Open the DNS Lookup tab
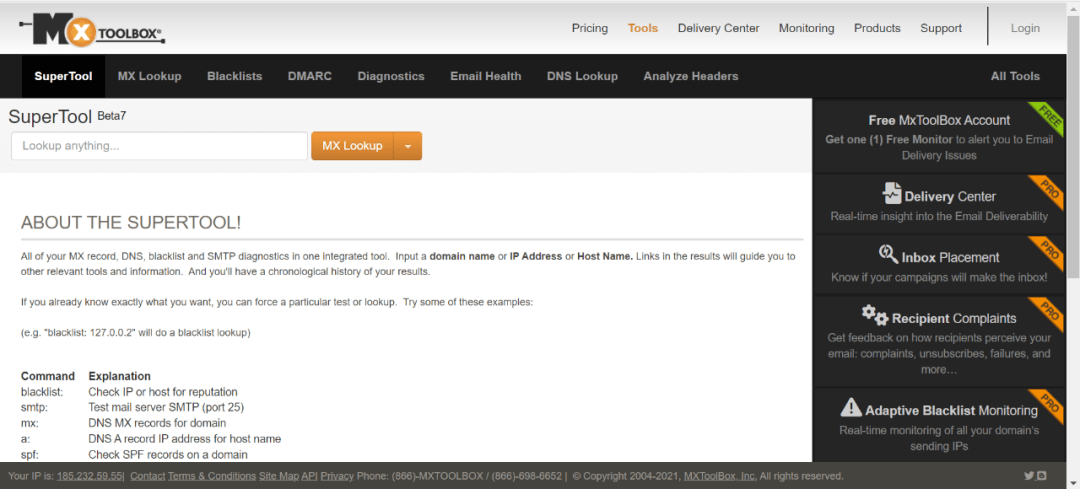The width and height of the screenshot is (1080, 489). [582, 76]
